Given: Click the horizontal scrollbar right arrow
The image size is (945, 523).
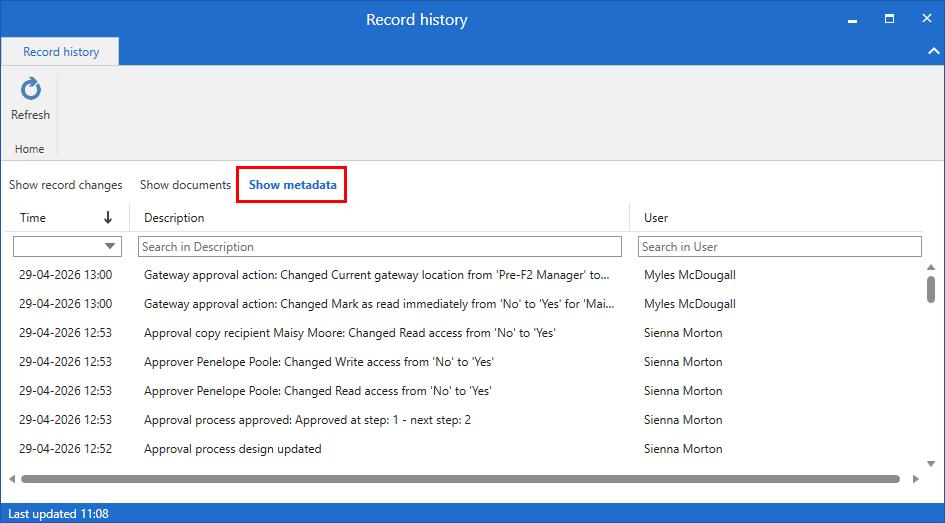Looking at the screenshot, I should pos(916,479).
